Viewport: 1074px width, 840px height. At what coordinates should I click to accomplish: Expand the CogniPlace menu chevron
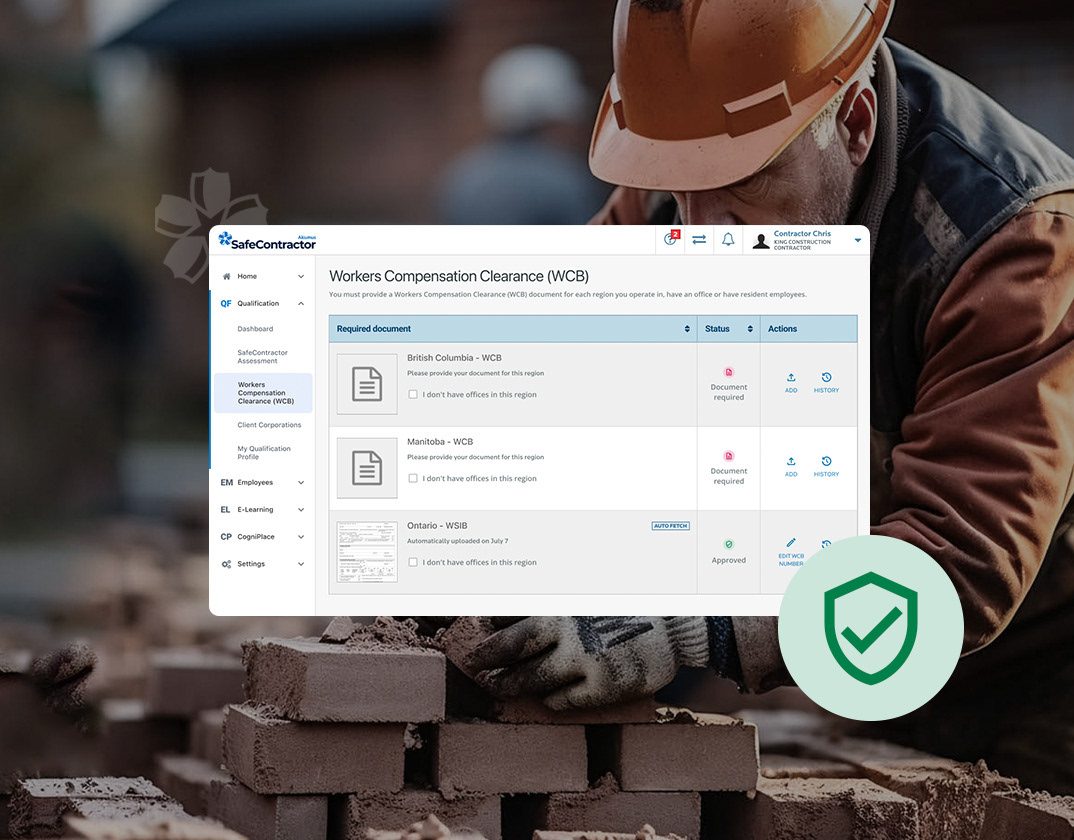tap(301, 536)
